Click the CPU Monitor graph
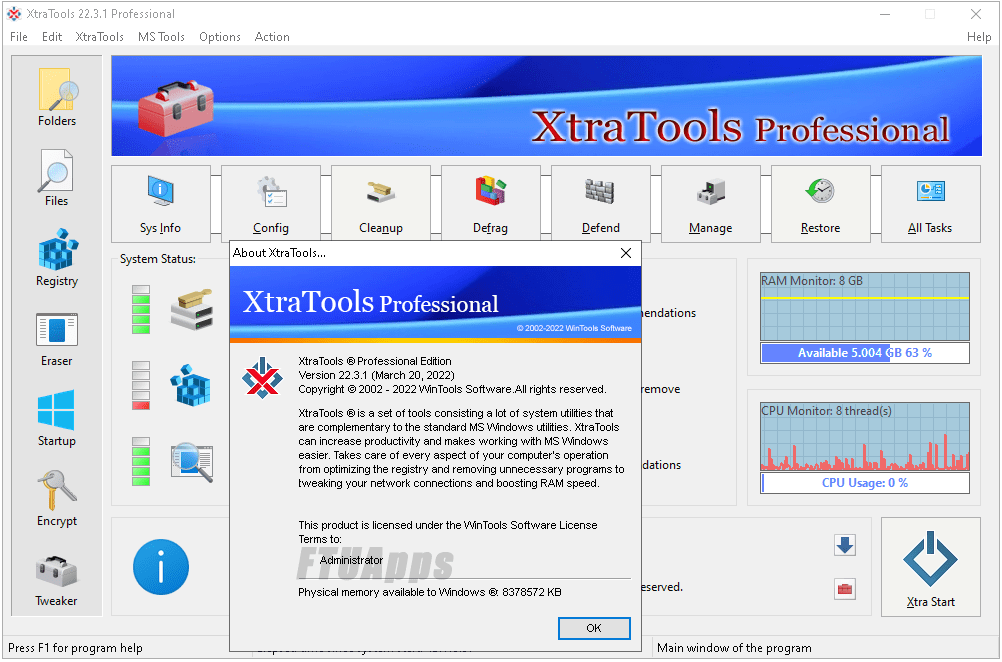The image size is (1002, 662). pos(865,436)
